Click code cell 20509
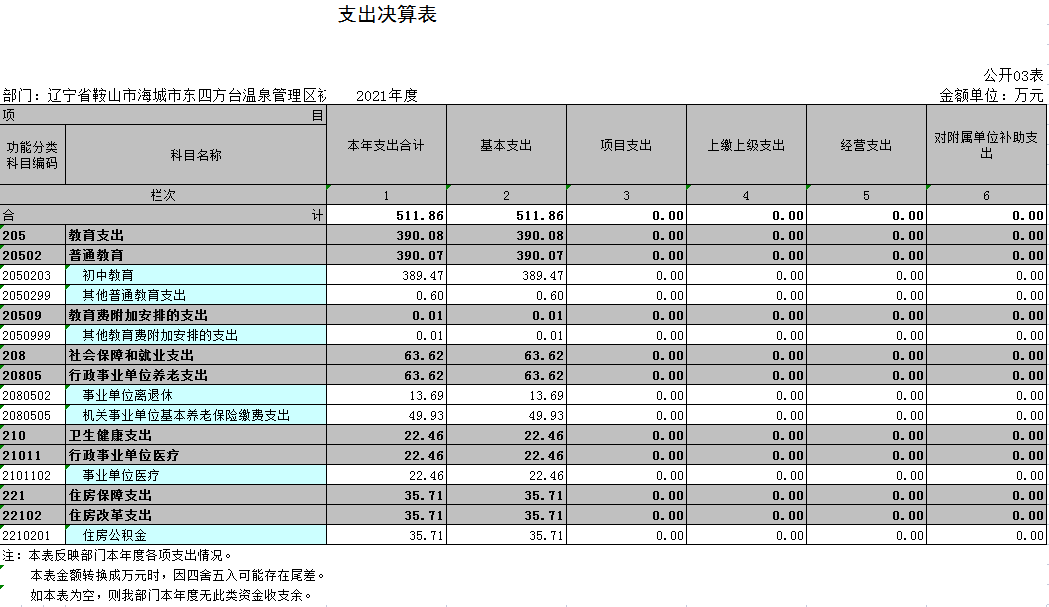 tap(32, 316)
